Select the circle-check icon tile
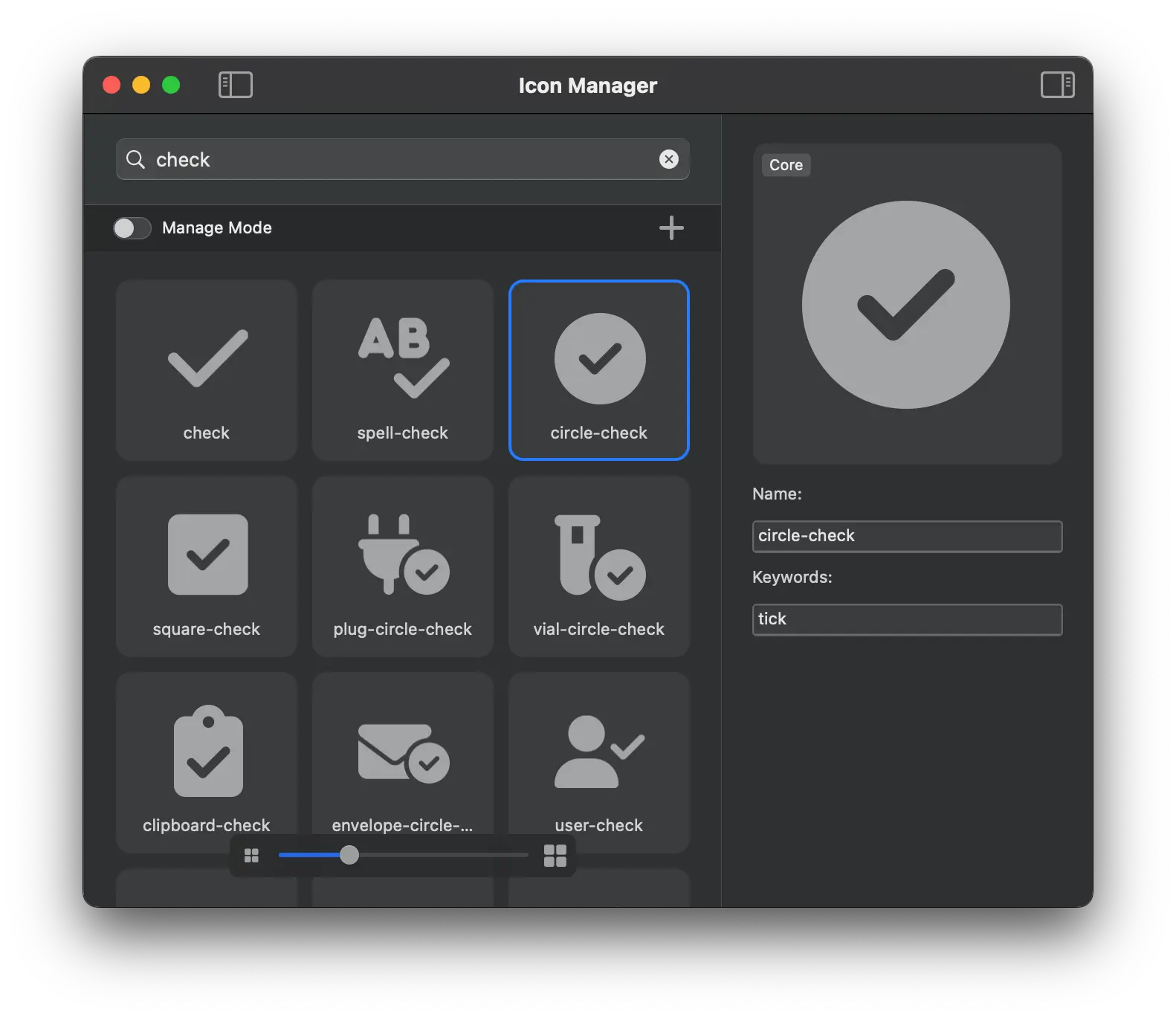The image size is (1176, 1017). [599, 370]
